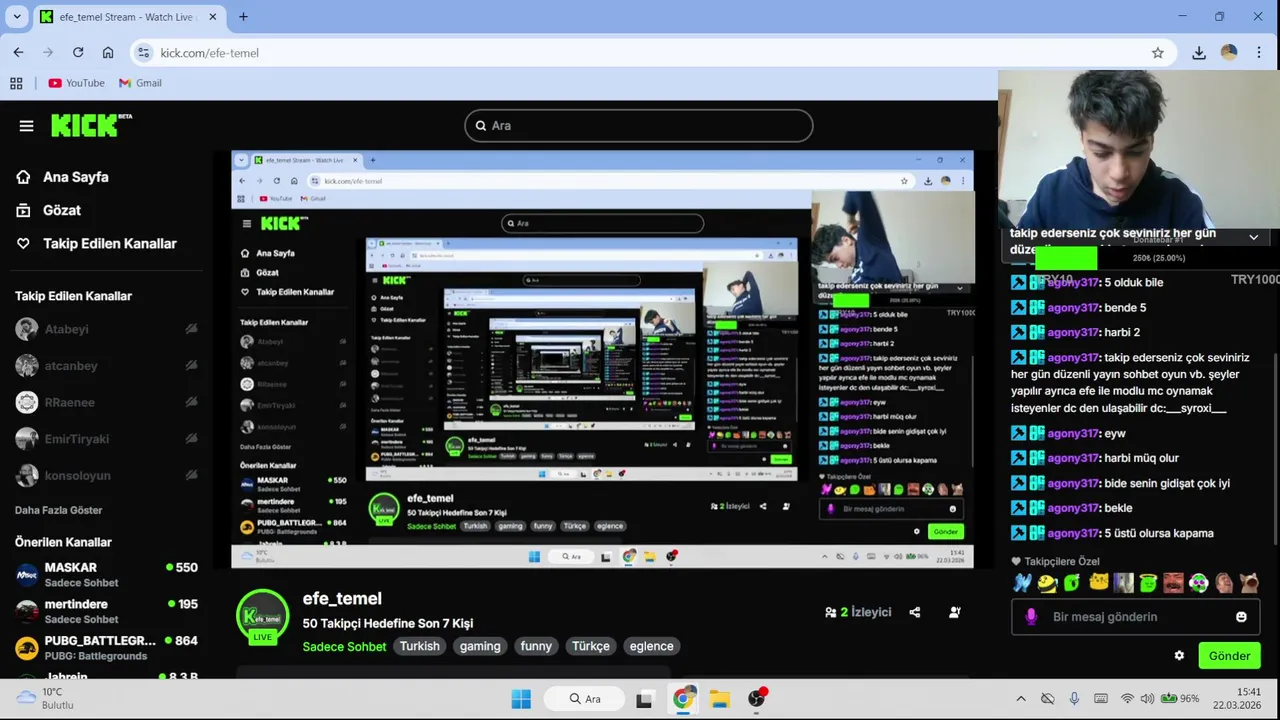Image resolution: width=1280 pixels, height=720 pixels.
Task: Reload the page
Action: (x=78, y=53)
